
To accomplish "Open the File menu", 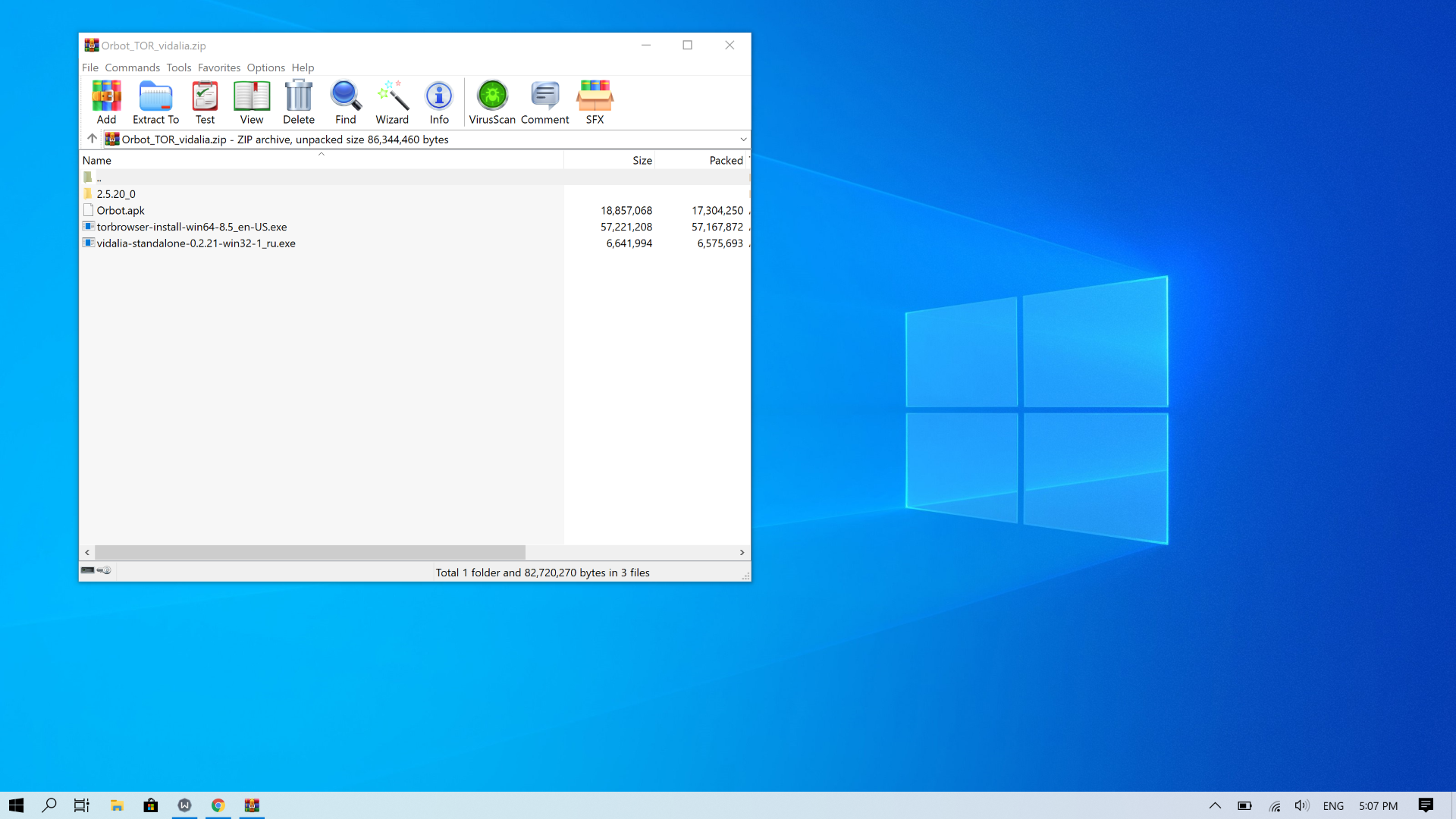I will pos(90,67).
